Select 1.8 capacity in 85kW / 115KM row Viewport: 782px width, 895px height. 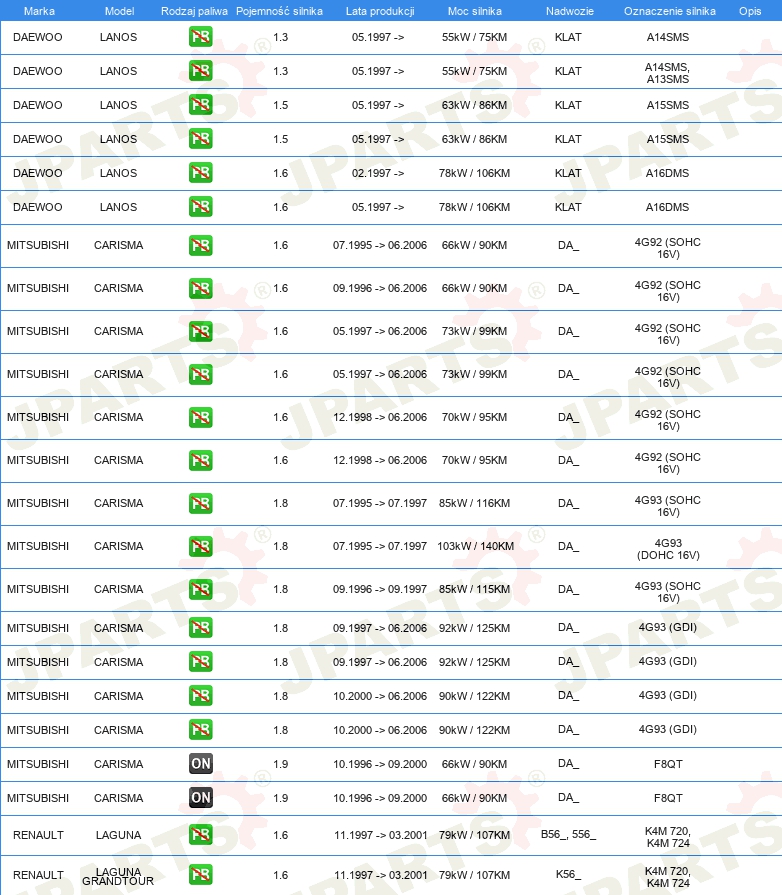[x=280, y=589]
